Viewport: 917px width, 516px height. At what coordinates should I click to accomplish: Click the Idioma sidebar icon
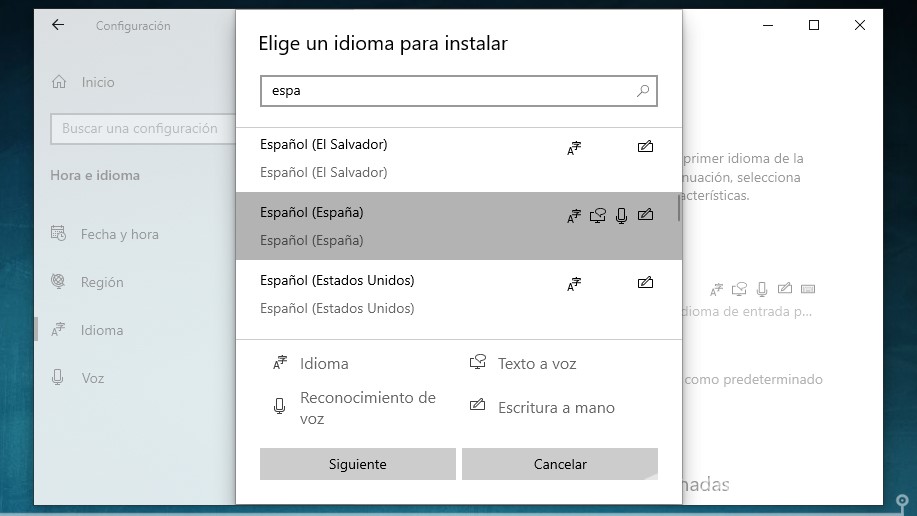click(58, 330)
